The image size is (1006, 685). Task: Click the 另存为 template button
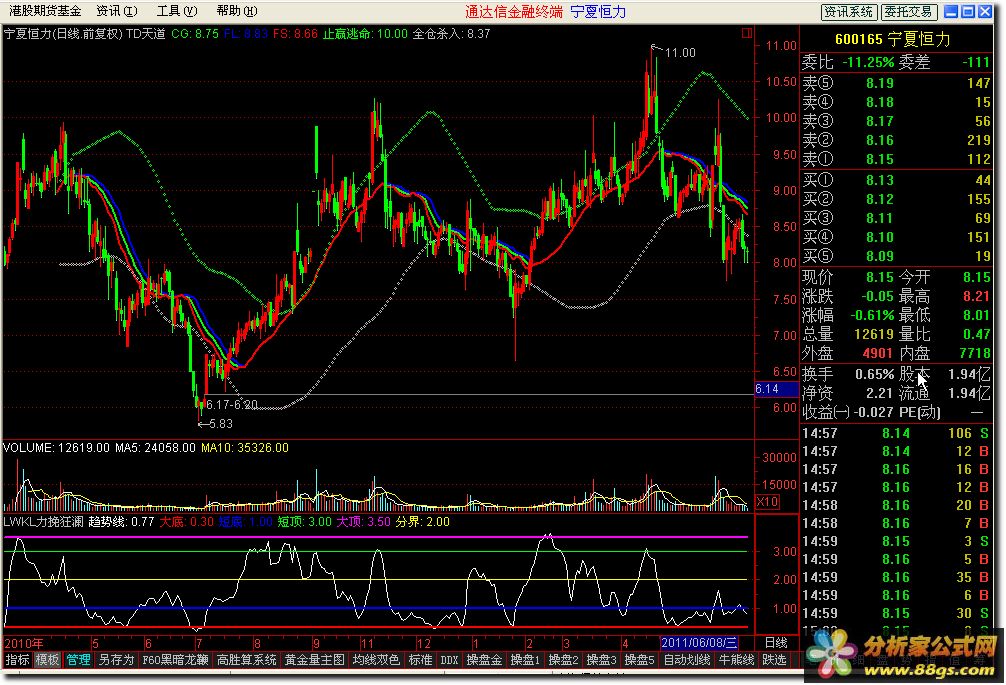coord(116,659)
